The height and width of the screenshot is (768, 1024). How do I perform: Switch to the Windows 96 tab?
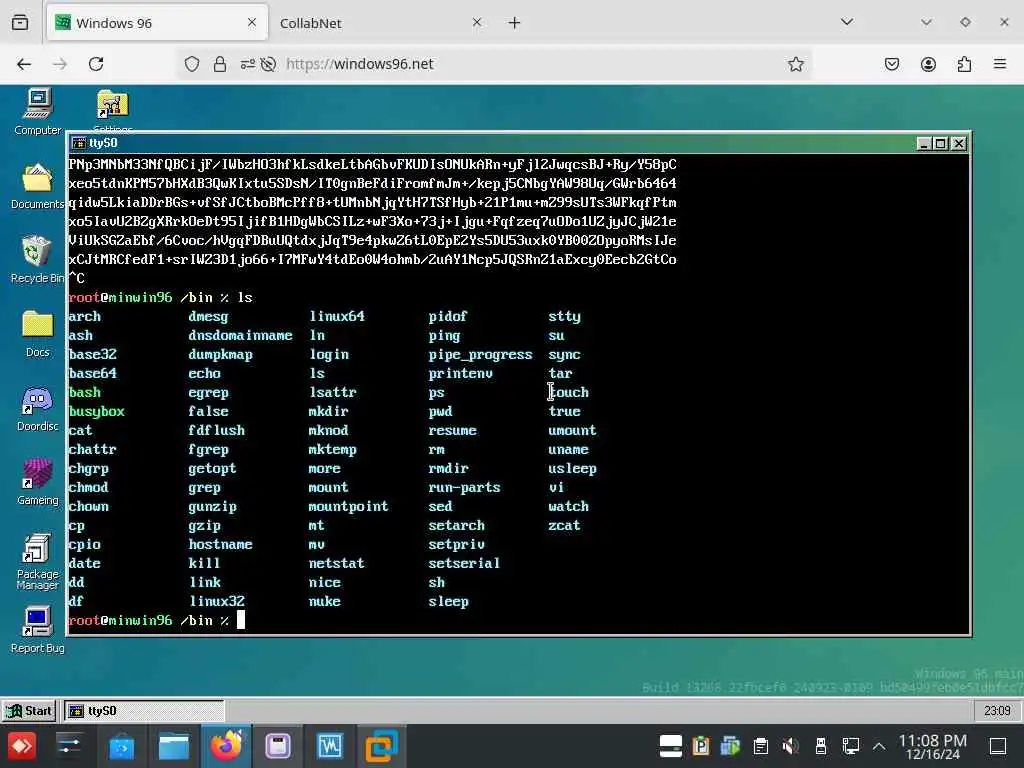(157, 23)
